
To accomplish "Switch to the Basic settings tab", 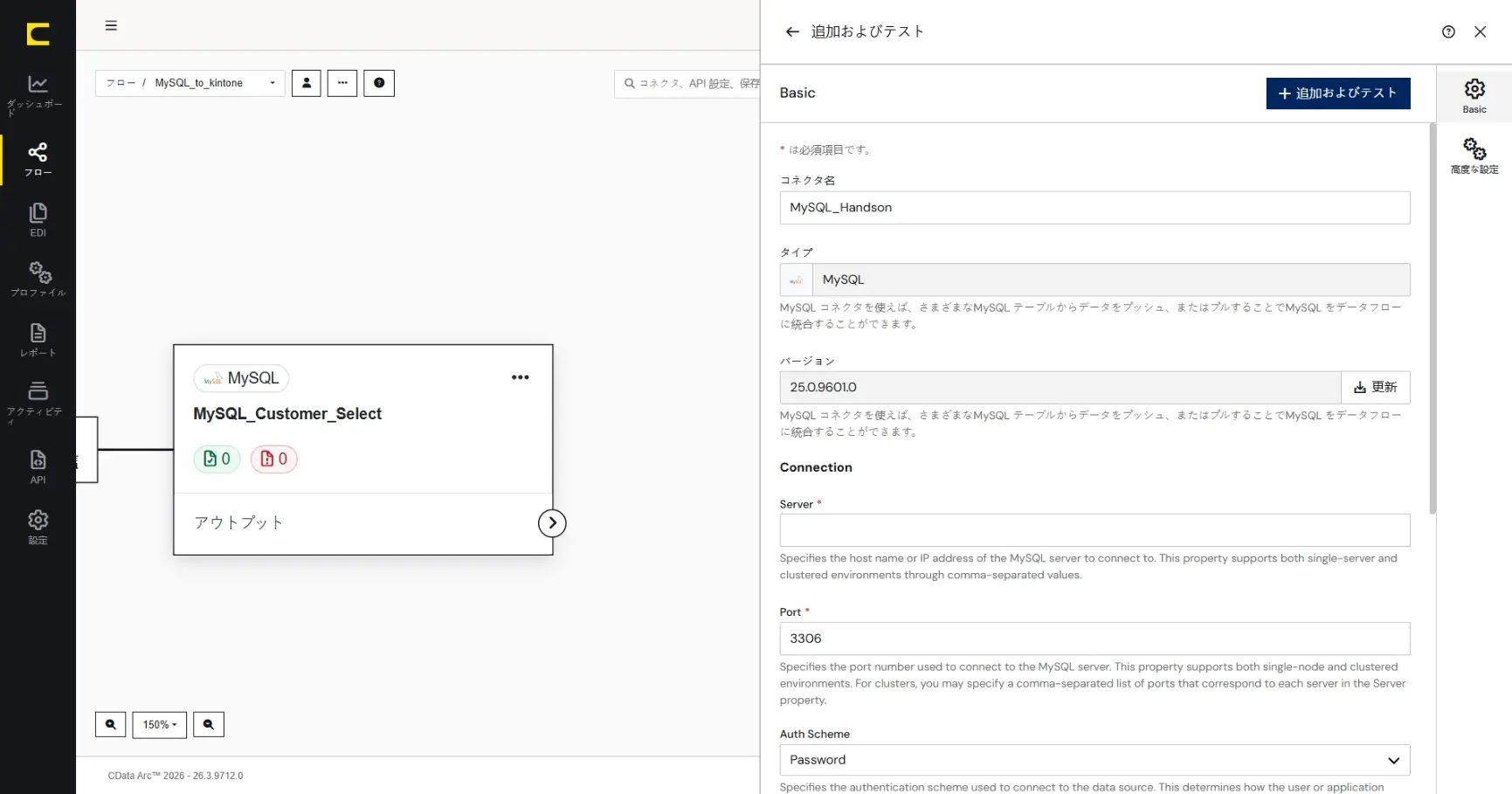I will tap(1474, 96).
